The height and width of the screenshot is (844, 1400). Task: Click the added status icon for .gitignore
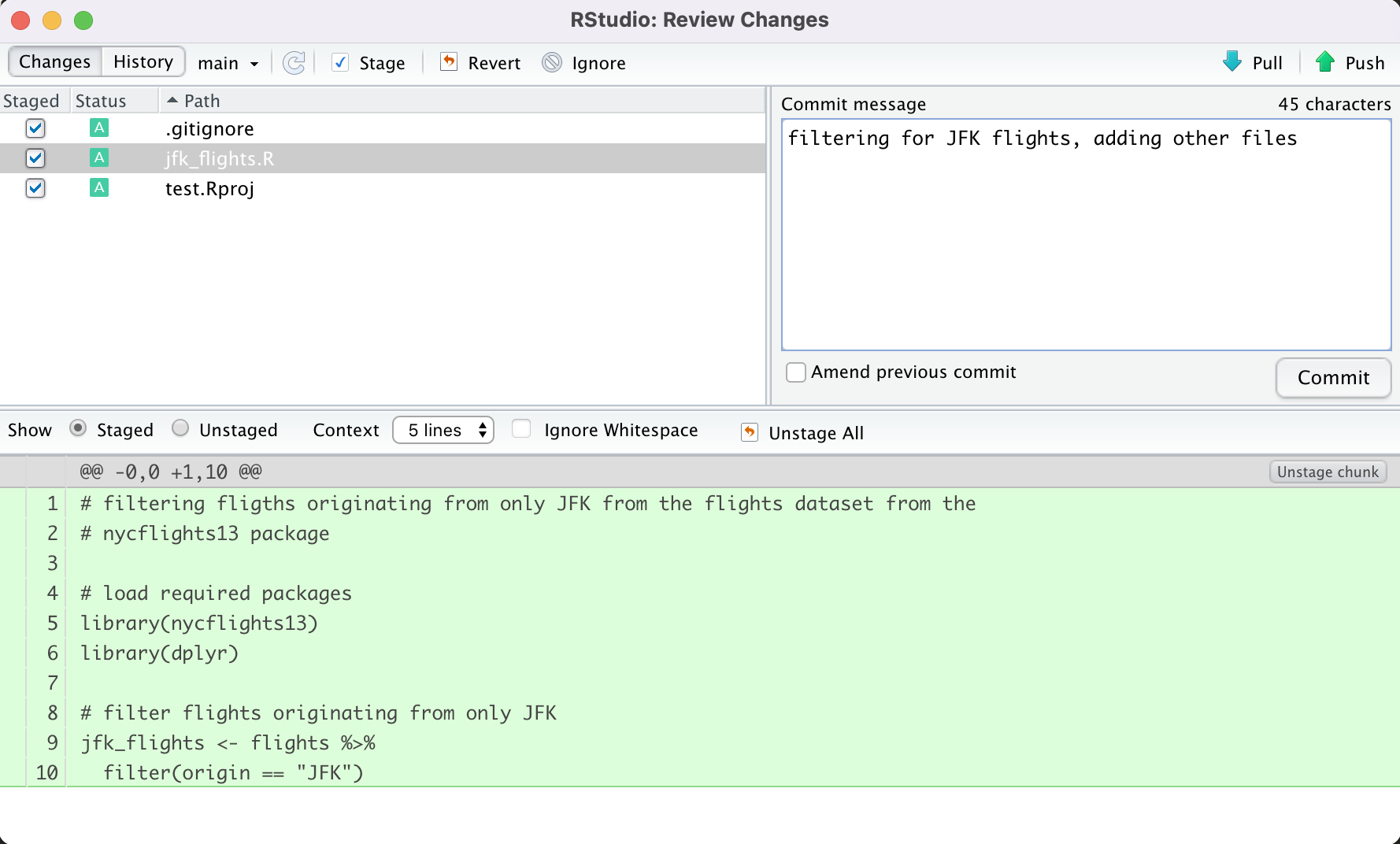click(99, 128)
